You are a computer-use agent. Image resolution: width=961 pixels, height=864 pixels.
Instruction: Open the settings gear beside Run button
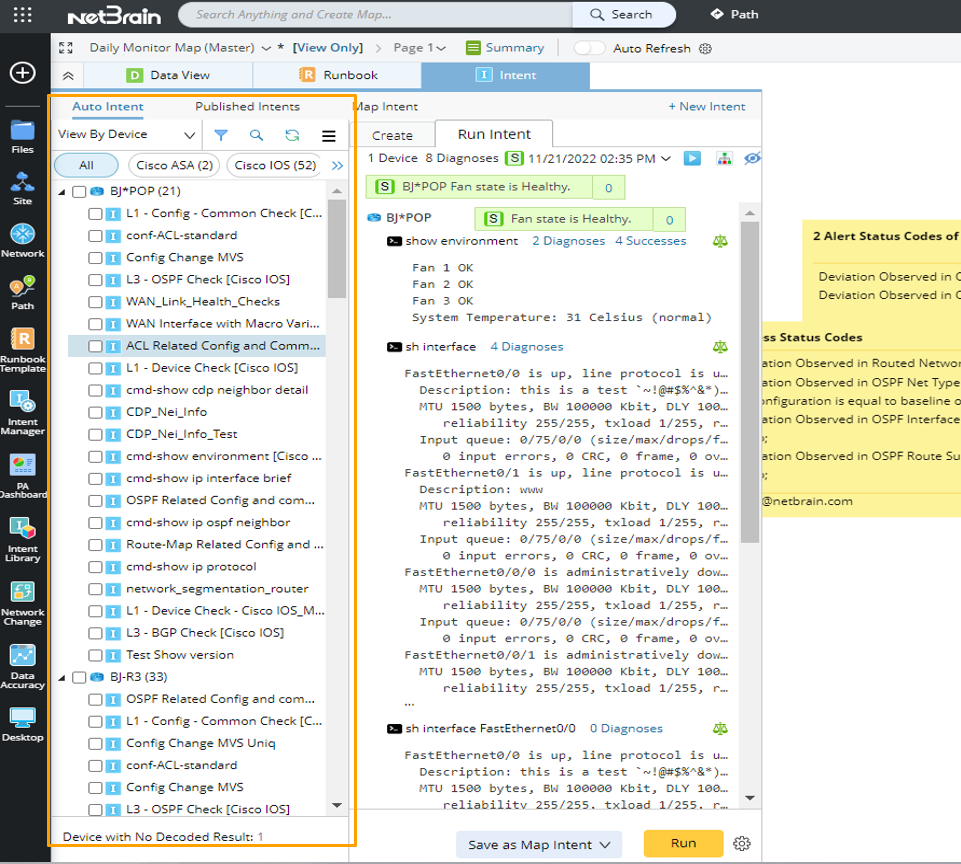coord(742,844)
